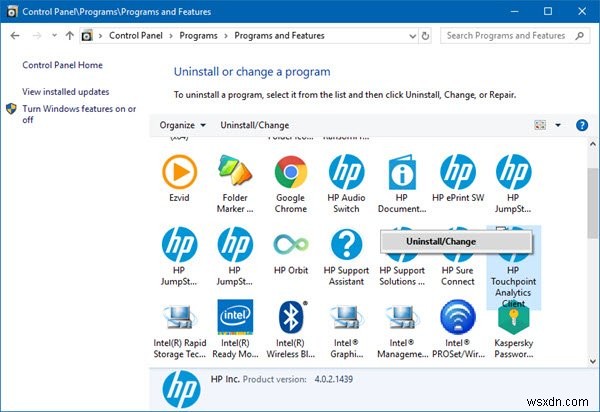
Task: Click the Change your view icon
Action: click(x=540, y=125)
